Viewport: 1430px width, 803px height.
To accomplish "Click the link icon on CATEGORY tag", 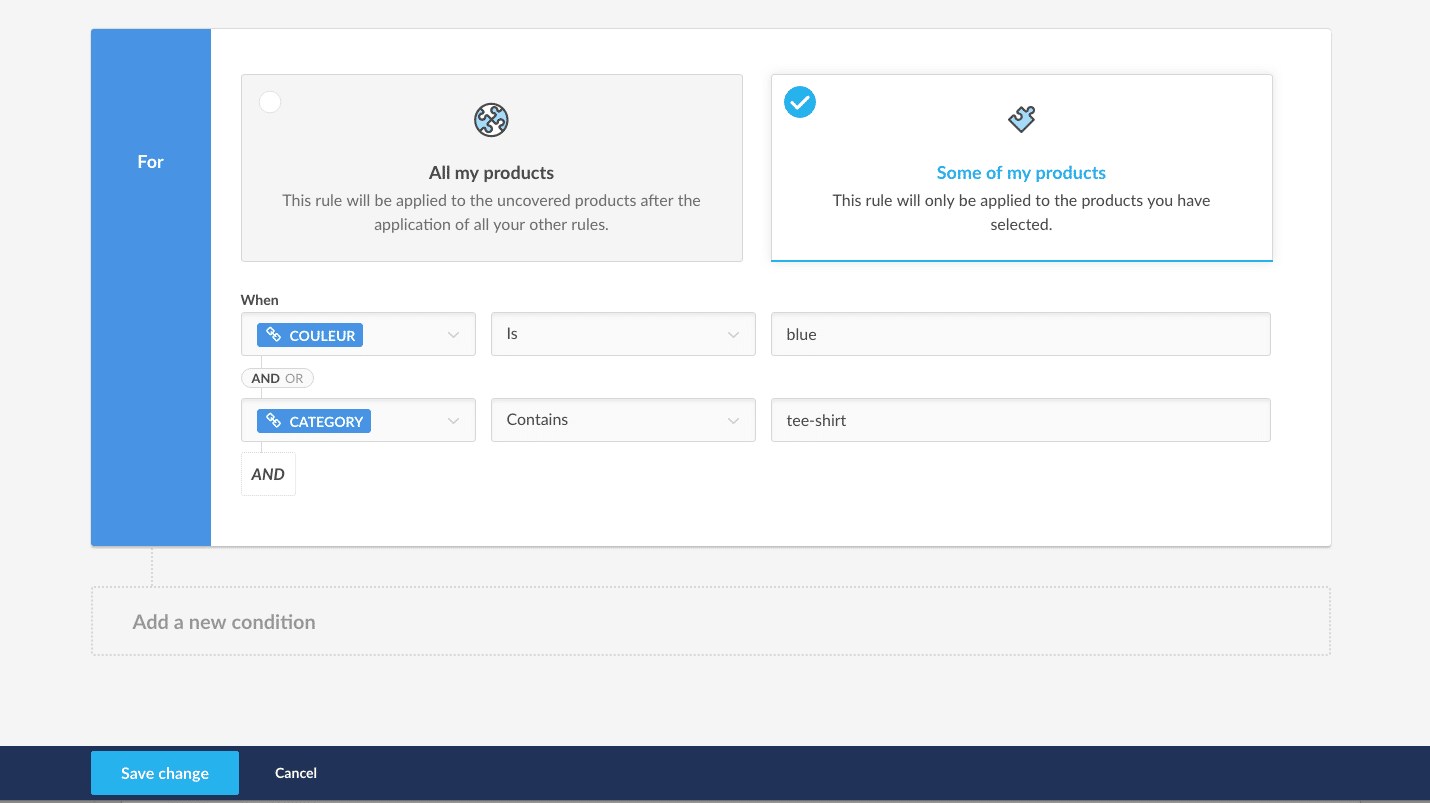I will pos(274,421).
